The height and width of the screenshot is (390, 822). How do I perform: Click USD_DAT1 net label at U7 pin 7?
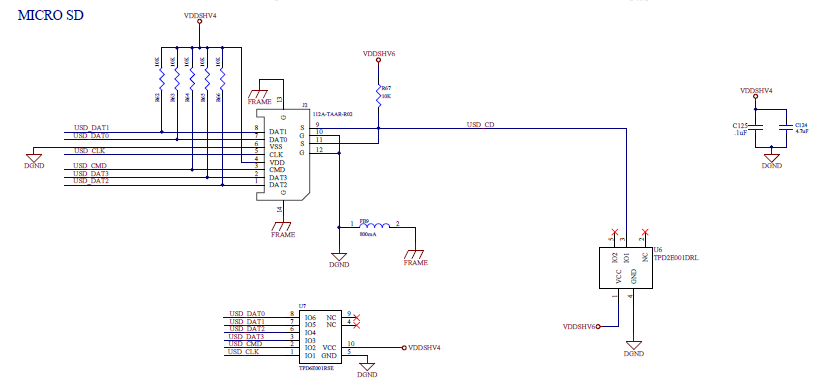coord(247,321)
